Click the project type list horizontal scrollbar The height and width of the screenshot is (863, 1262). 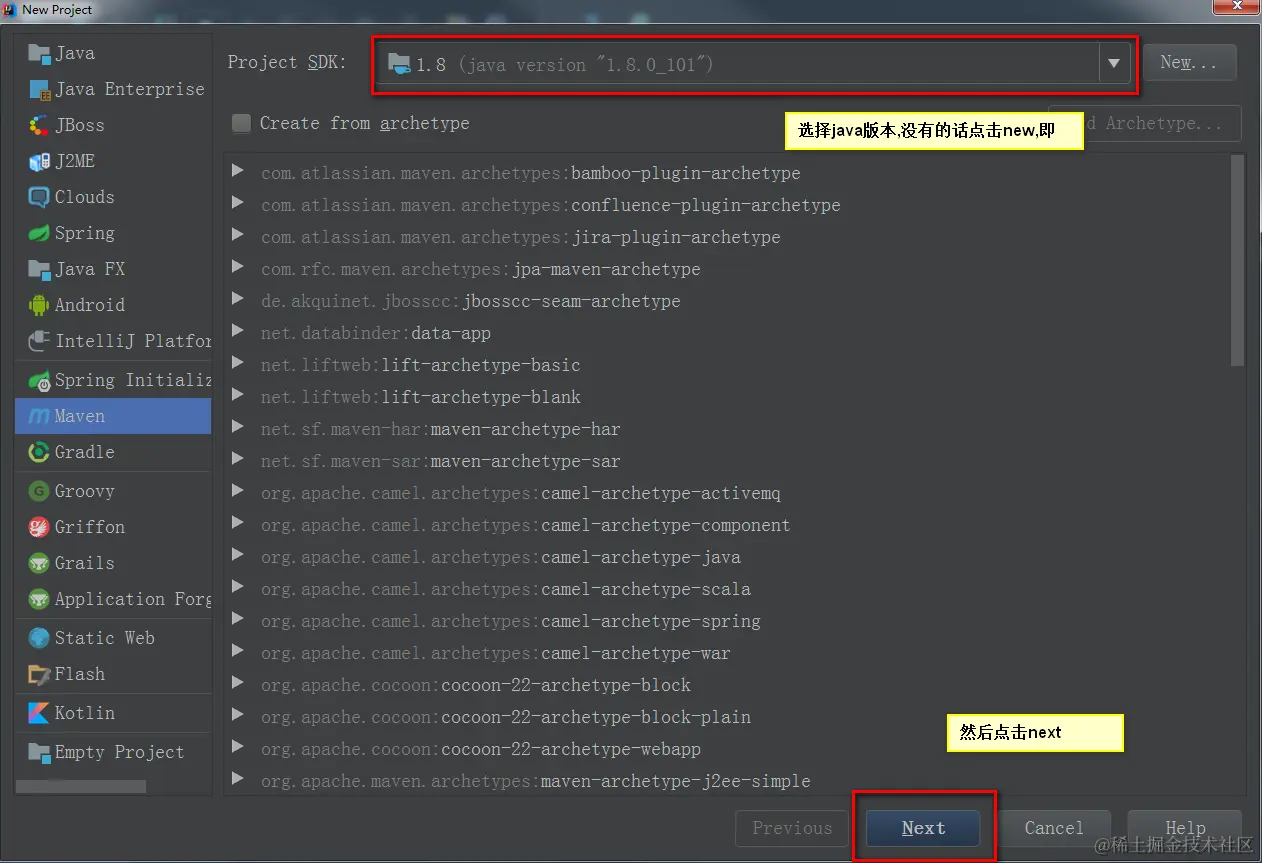[82, 787]
